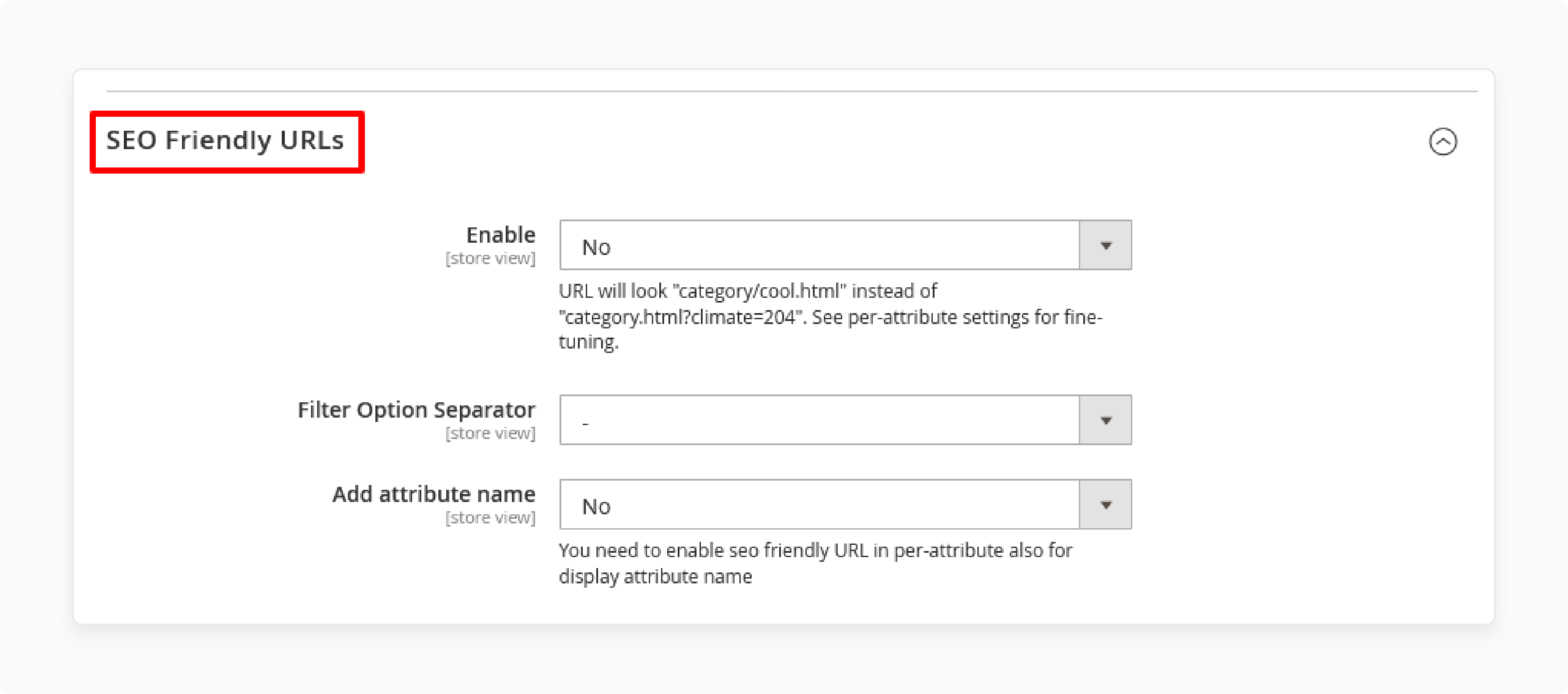Collapse the SEO Friendly URLs section icon

(x=1442, y=142)
